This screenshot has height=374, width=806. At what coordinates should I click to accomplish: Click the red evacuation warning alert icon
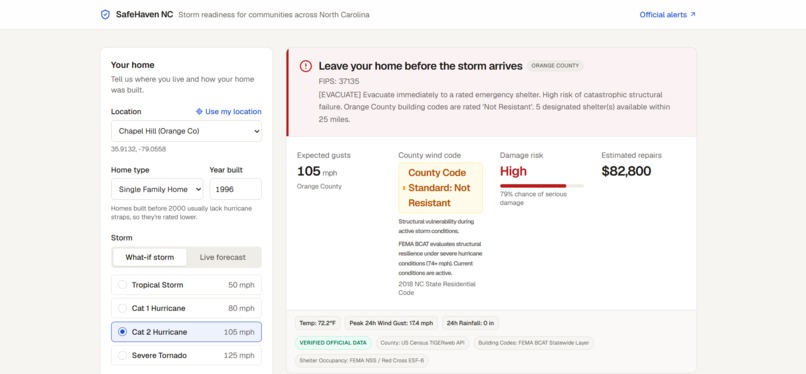pos(306,66)
